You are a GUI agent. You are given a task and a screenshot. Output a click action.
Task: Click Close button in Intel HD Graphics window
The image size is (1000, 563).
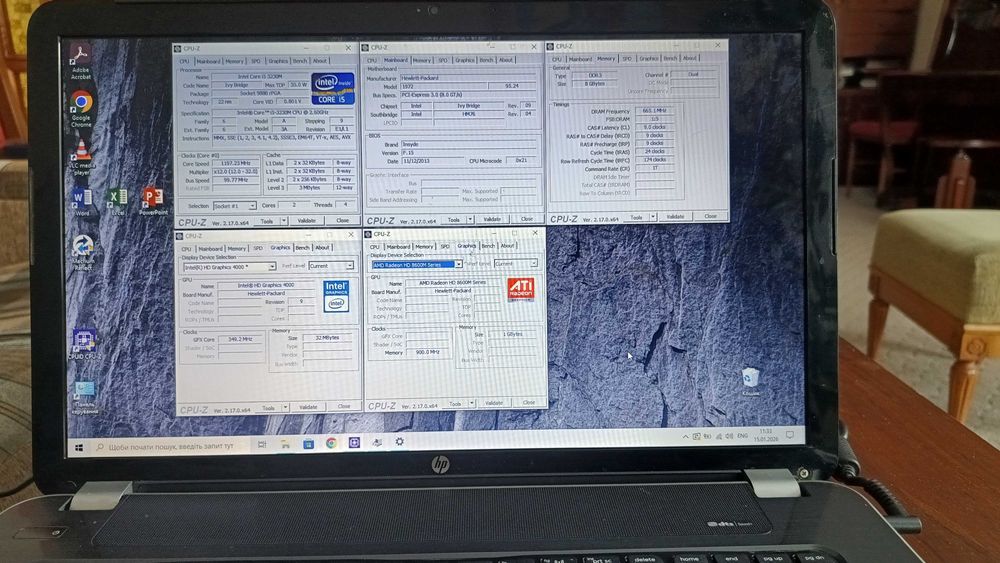tap(344, 406)
